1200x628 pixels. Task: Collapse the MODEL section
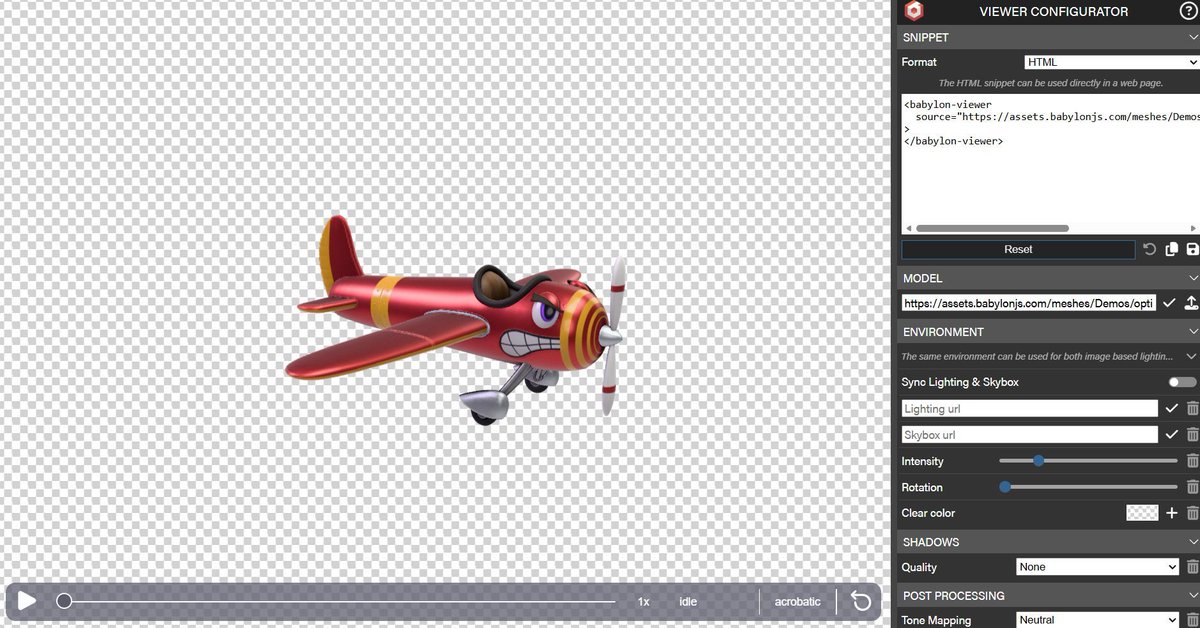pyautogui.click(x=1192, y=278)
